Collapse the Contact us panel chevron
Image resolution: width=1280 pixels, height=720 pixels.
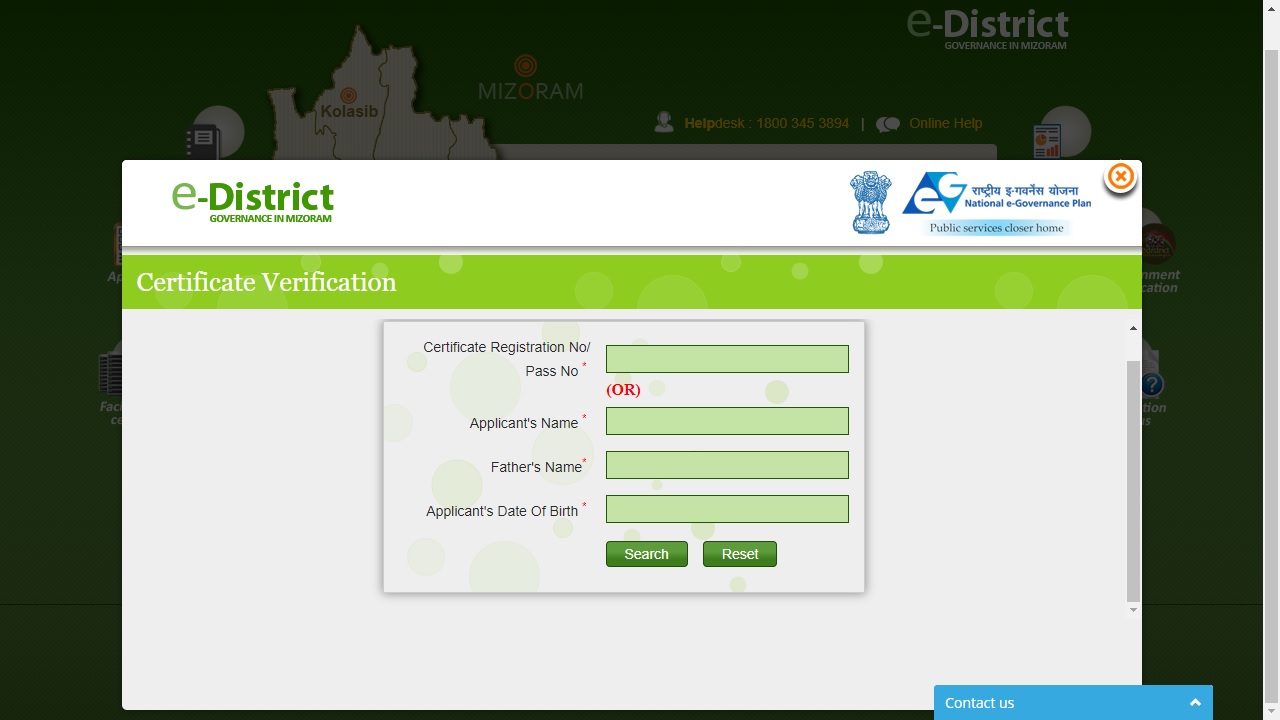tap(1195, 703)
